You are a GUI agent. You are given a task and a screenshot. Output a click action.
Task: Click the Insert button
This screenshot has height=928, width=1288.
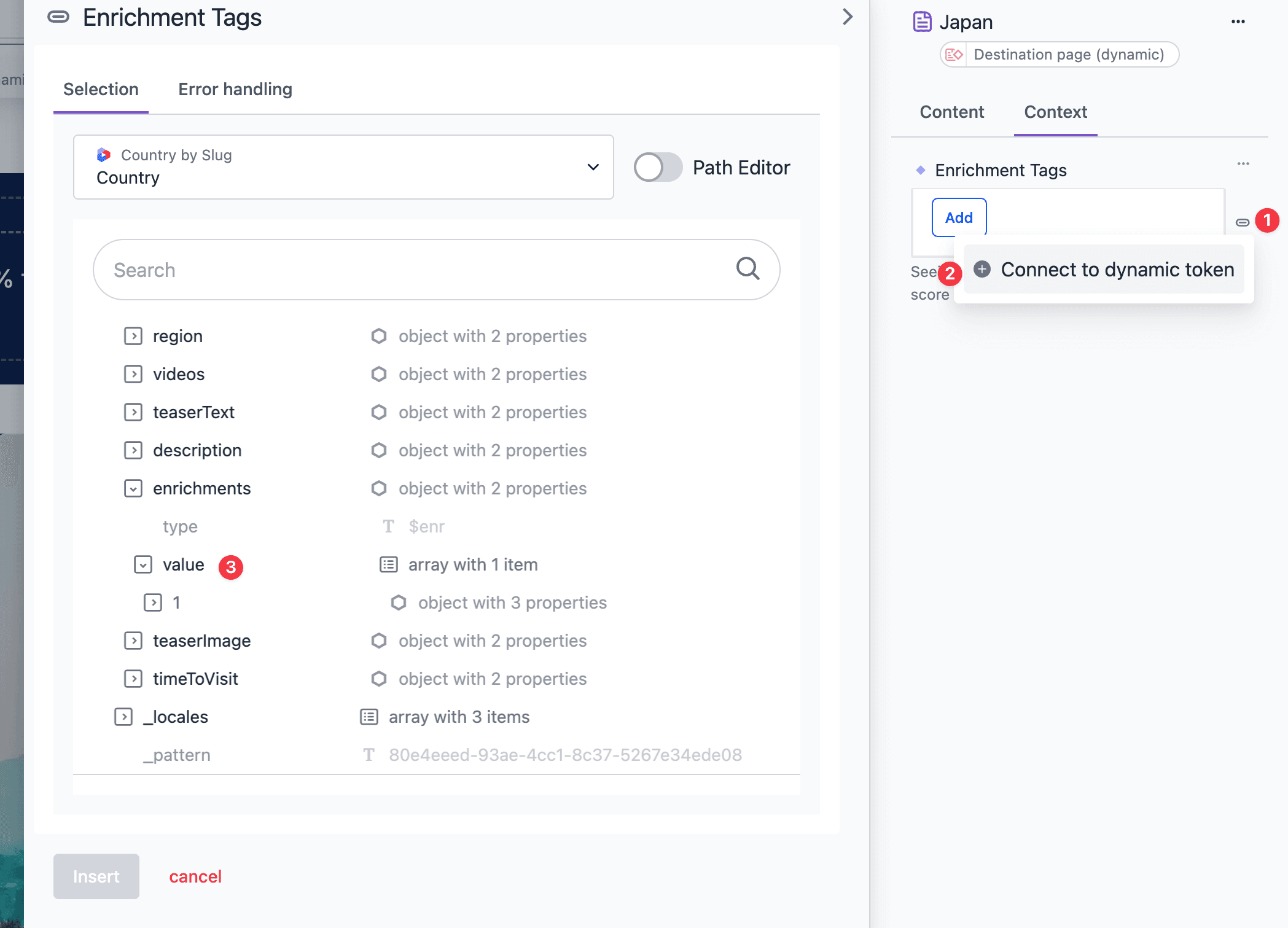96,876
